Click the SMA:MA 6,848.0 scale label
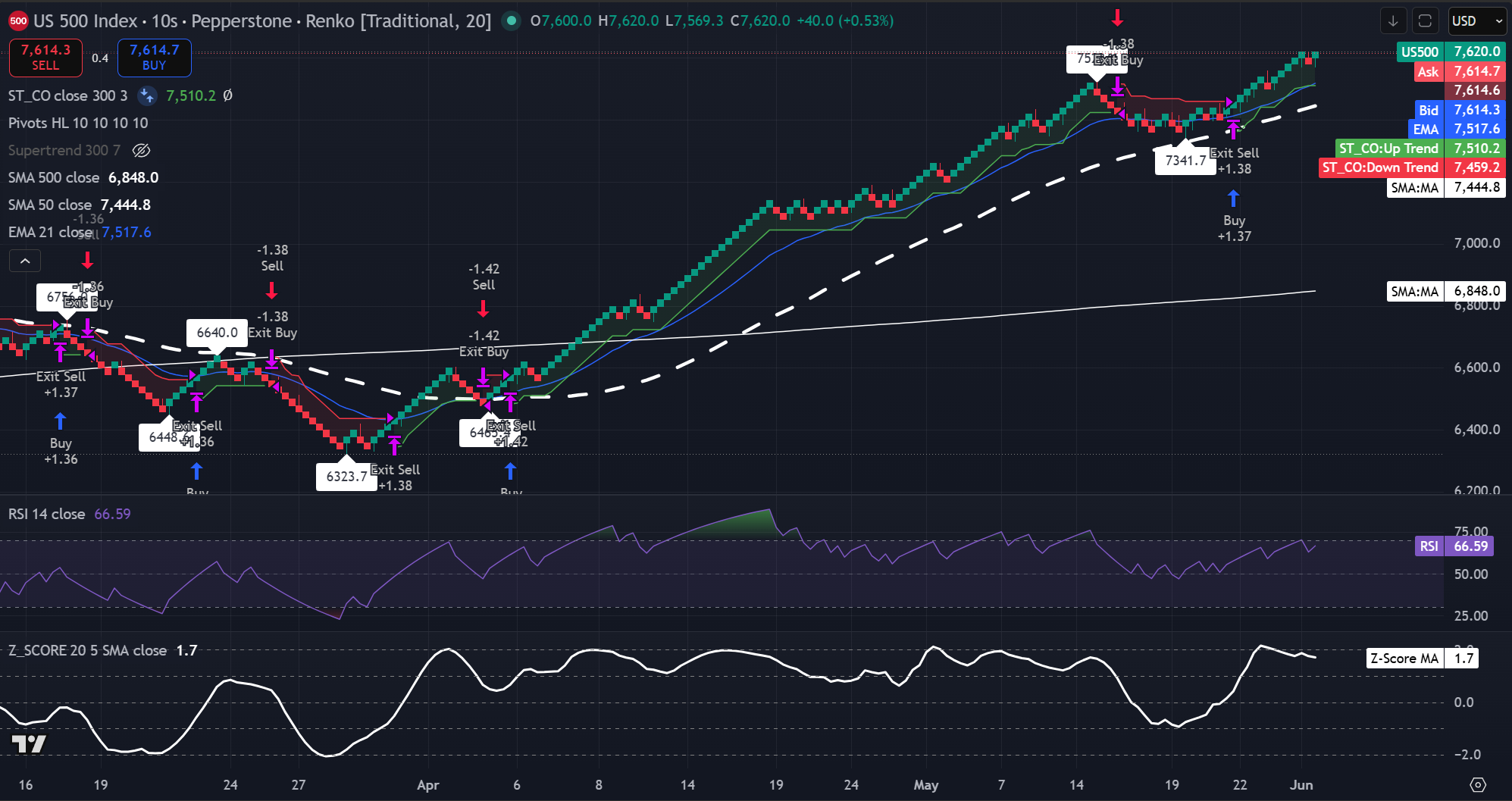Screen dimensions: 1512x801 tap(1445, 291)
